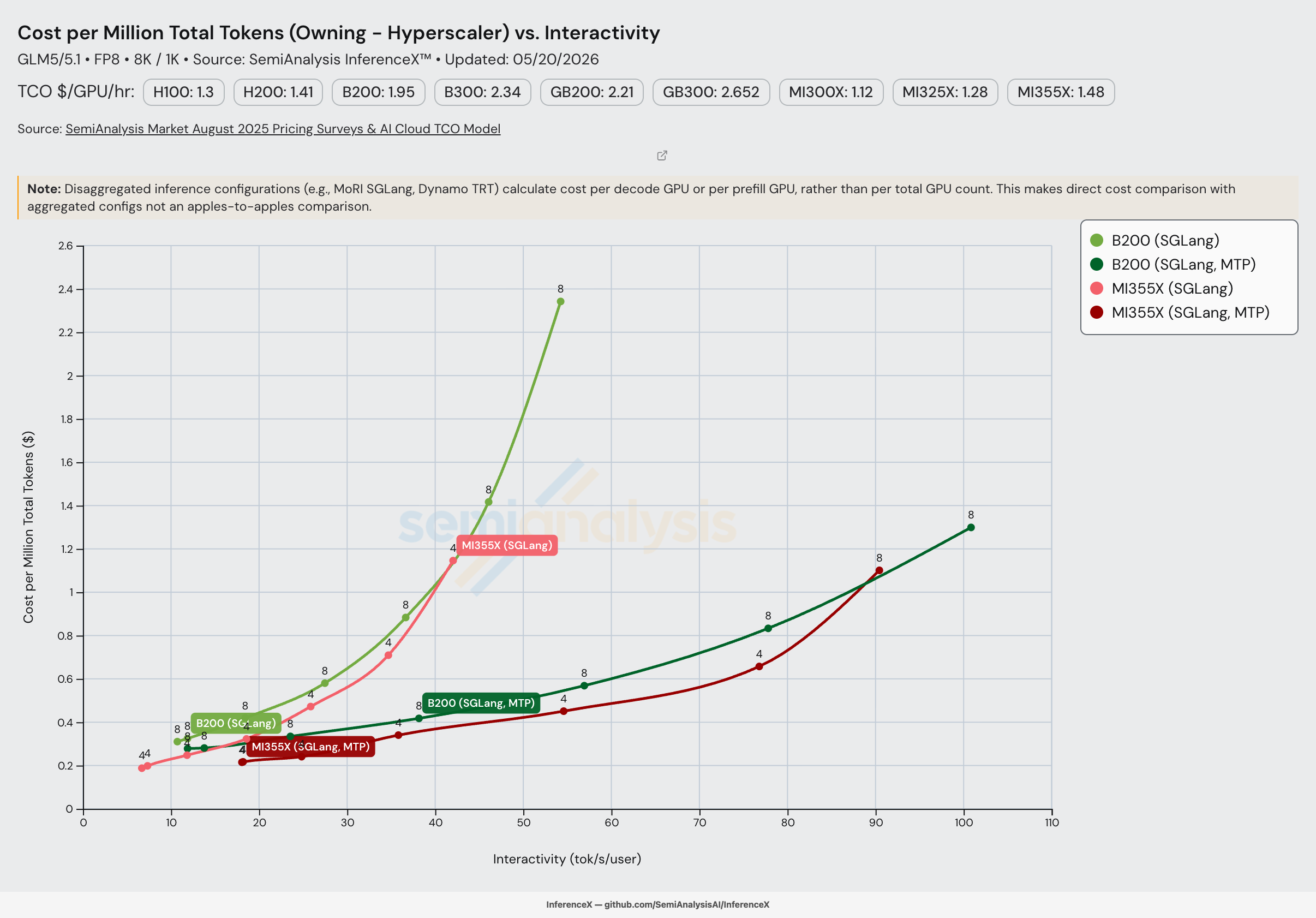The image size is (1316, 918).
Task: Click the MI300X: 1.12 TCO chip
Action: (x=831, y=92)
